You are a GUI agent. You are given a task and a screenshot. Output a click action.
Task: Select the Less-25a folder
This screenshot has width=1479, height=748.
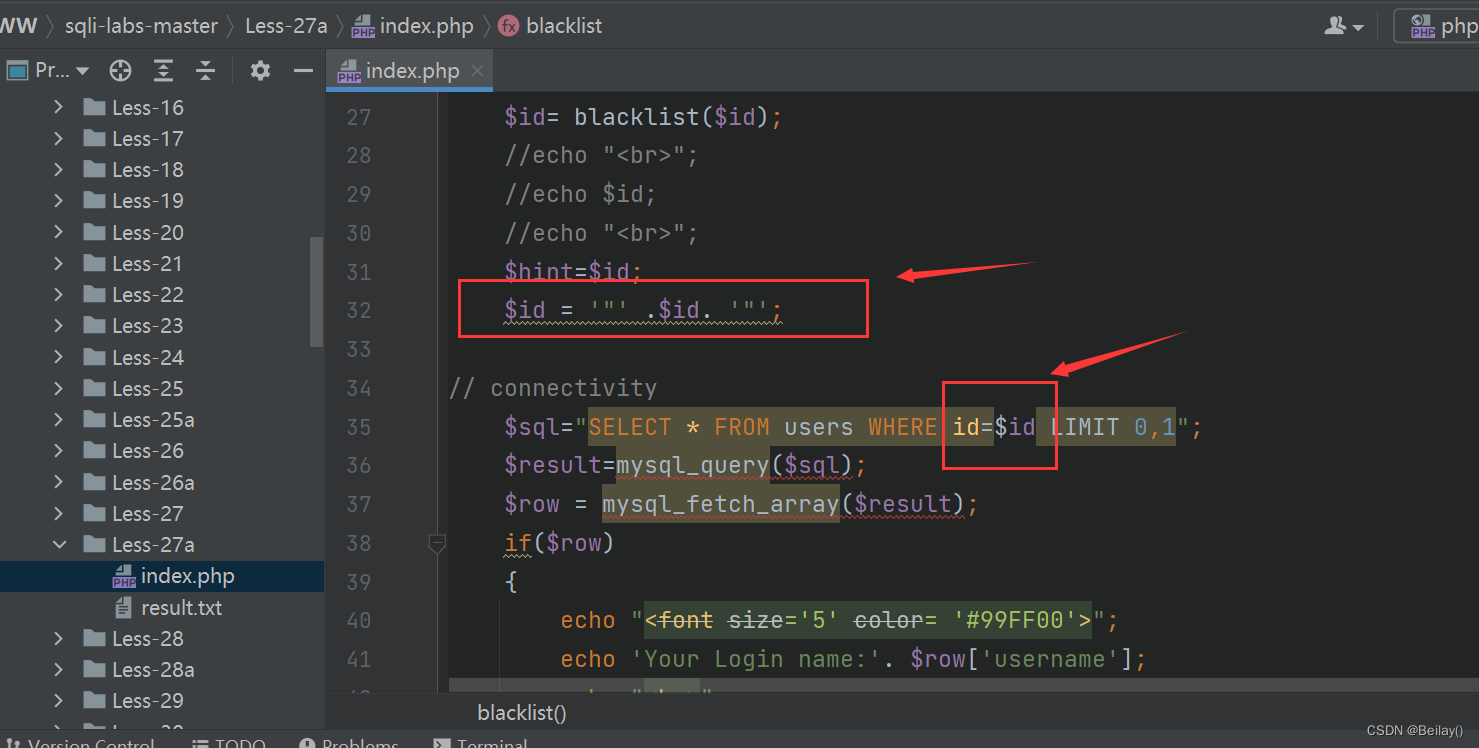tap(153, 419)
